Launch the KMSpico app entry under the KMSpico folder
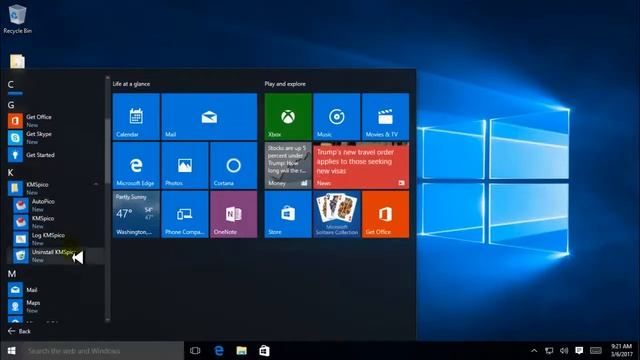Viewport: 640px width, 360px height. pyautogui.click(x=55, y=222)
